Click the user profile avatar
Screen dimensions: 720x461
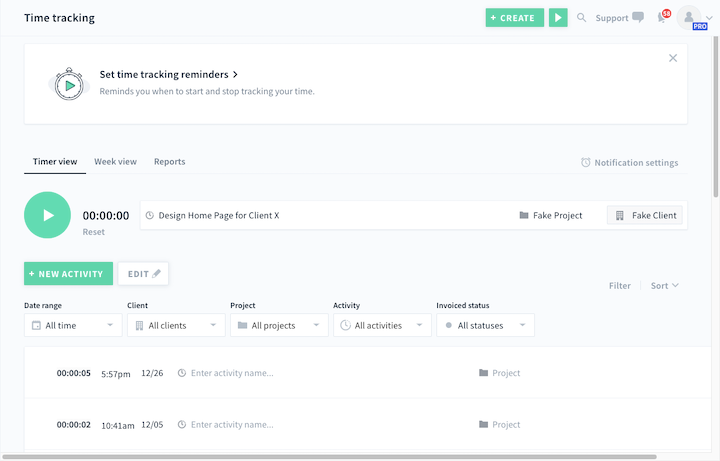click(688, 18)
